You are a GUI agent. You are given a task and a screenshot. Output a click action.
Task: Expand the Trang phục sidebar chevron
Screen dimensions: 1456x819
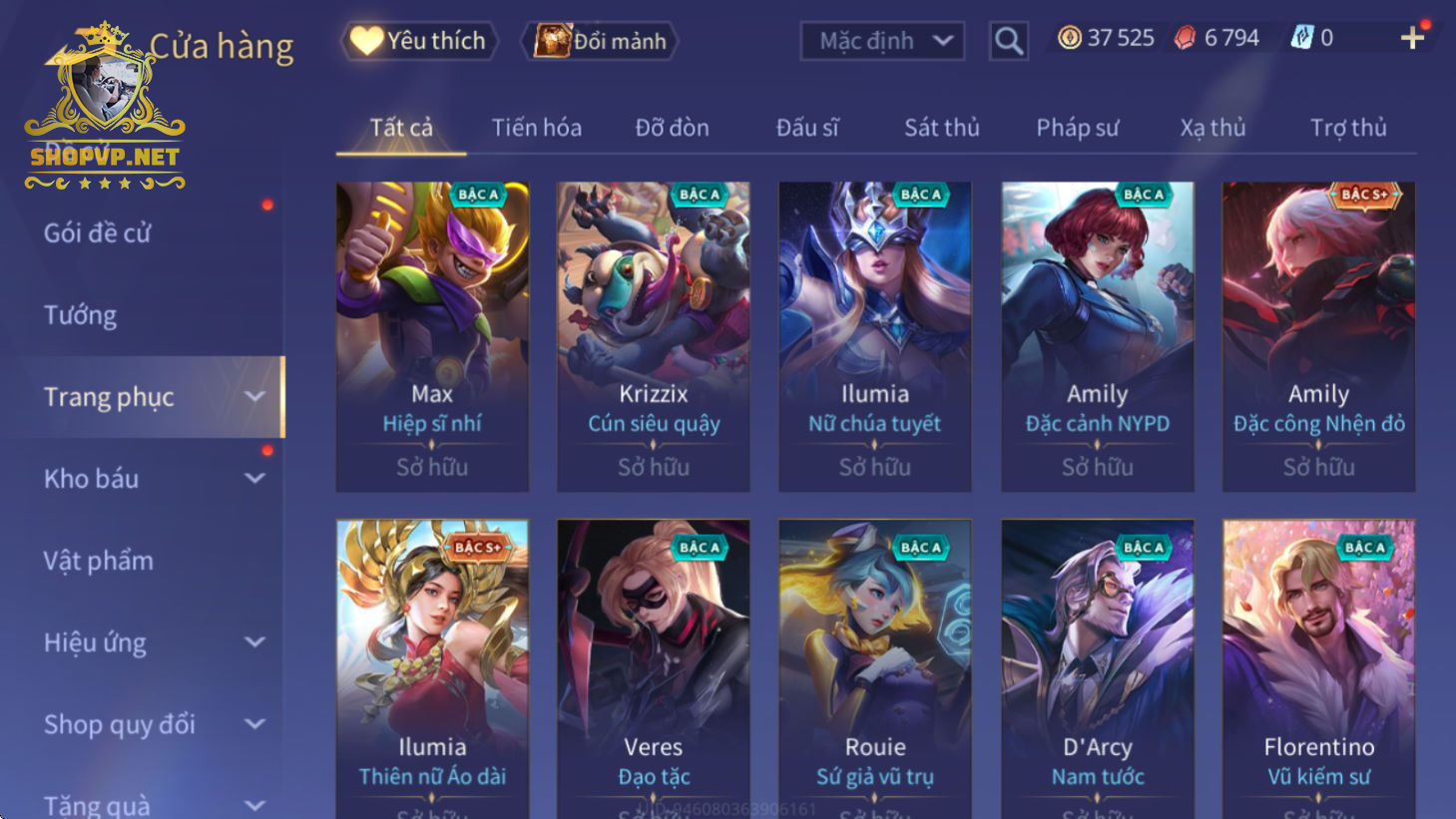[x=255, y=396]
